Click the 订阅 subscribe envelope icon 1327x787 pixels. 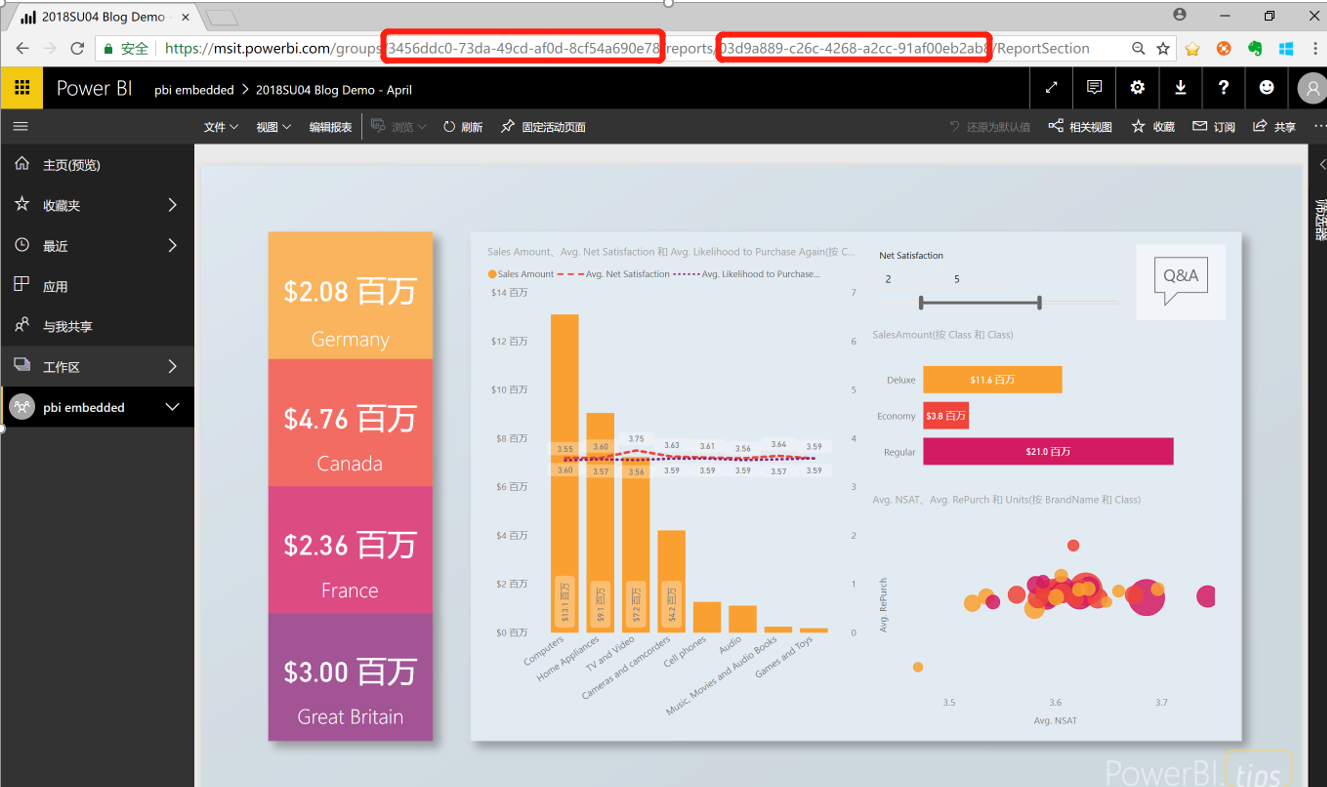pyautogui.click(x=1212, y=127)
